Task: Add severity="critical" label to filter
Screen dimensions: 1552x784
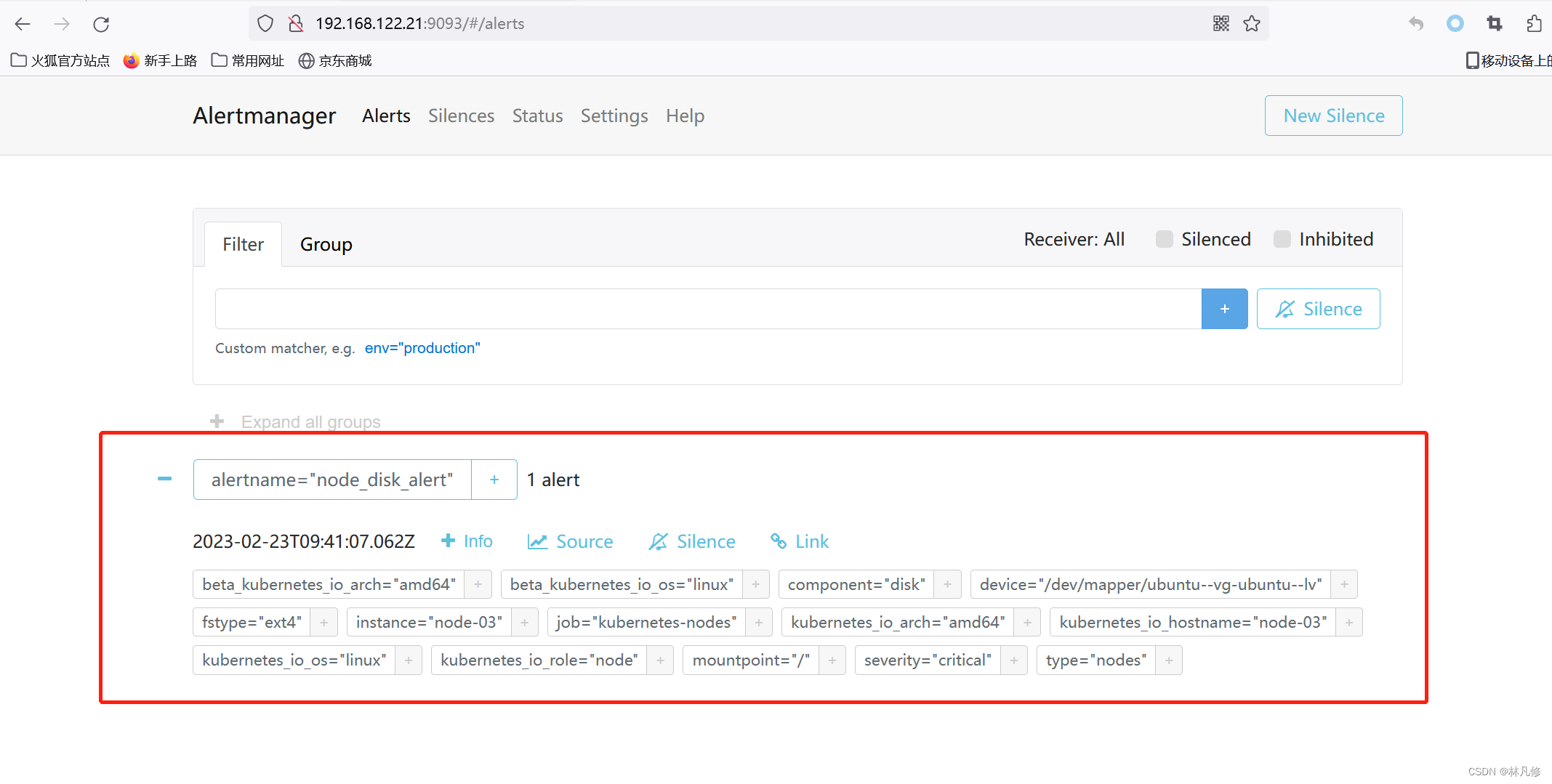Action: pos(1014,660)
